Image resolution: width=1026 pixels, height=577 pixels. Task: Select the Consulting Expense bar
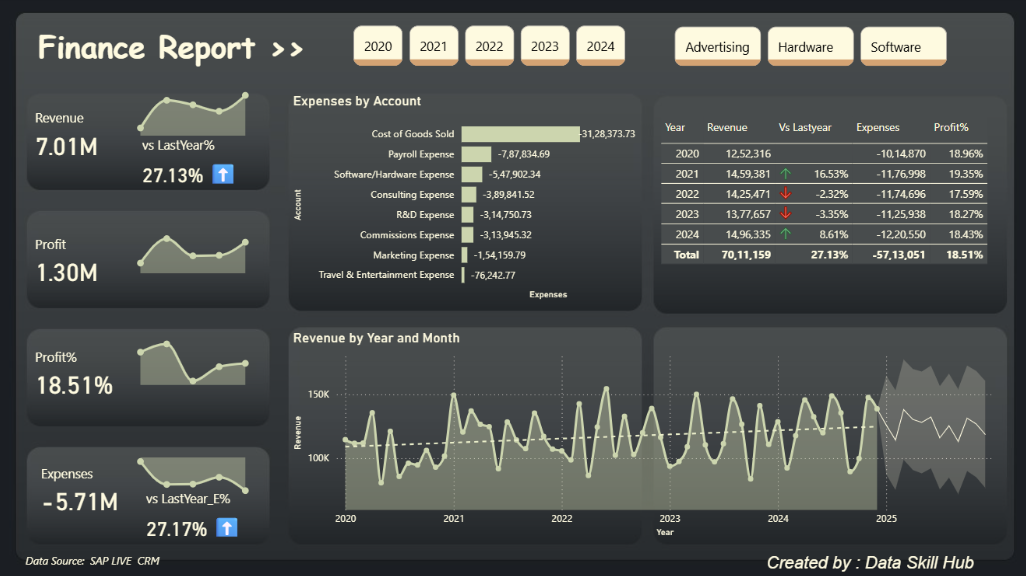coord(469,194)
